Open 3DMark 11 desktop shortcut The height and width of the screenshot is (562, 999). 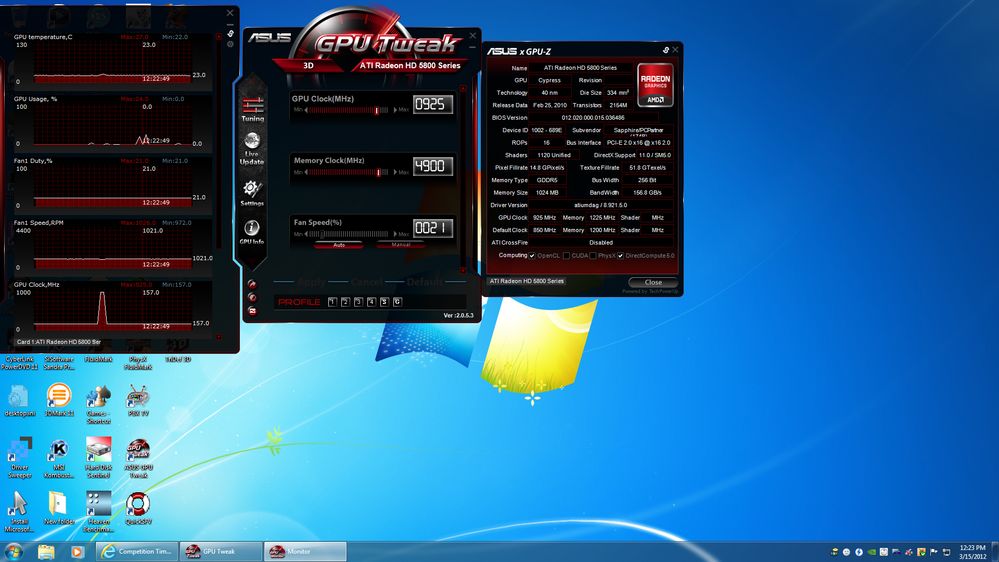(59, 400)
